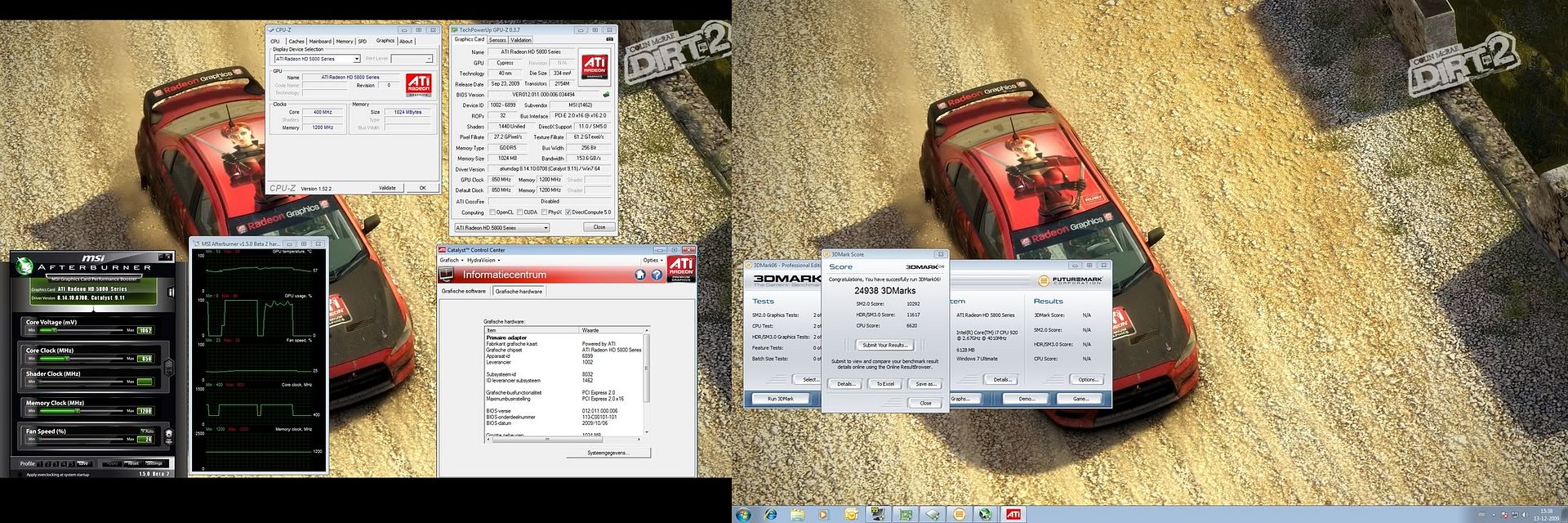1568x523 pixels.
Task: Open the CPU-Z Perf Level dropdown
Action: click(x=412, y=59)
